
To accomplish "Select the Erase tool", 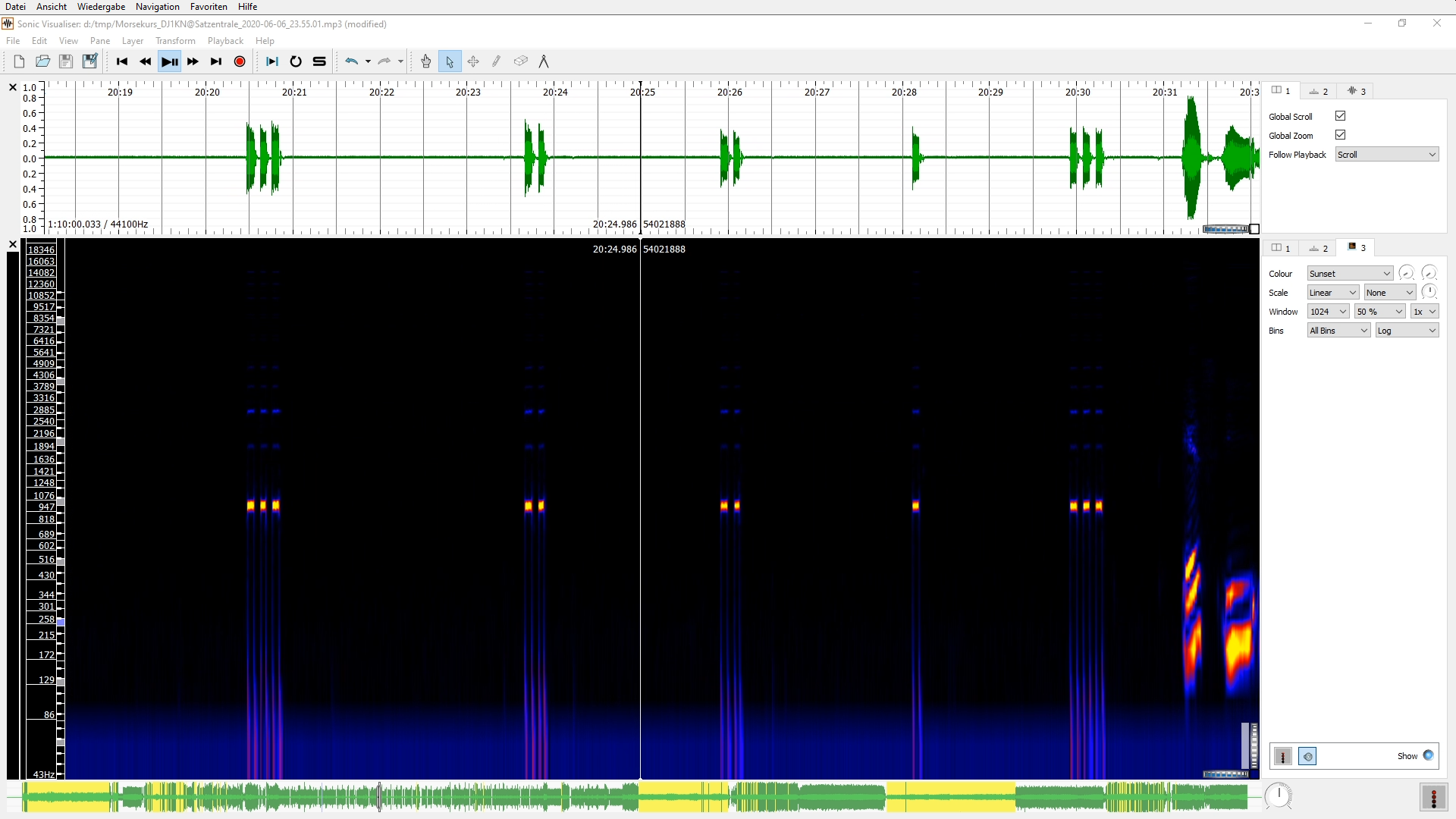I will click(520, 61).
